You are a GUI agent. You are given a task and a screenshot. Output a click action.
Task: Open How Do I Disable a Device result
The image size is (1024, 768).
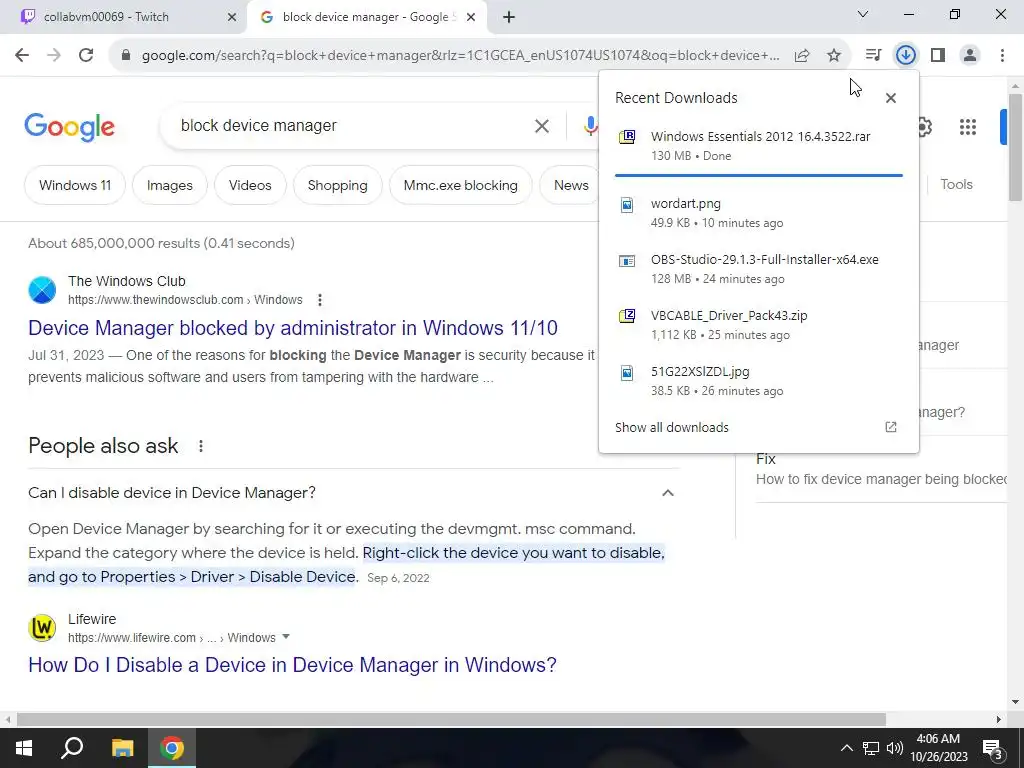pyautogui.click(x=292, y=665)
